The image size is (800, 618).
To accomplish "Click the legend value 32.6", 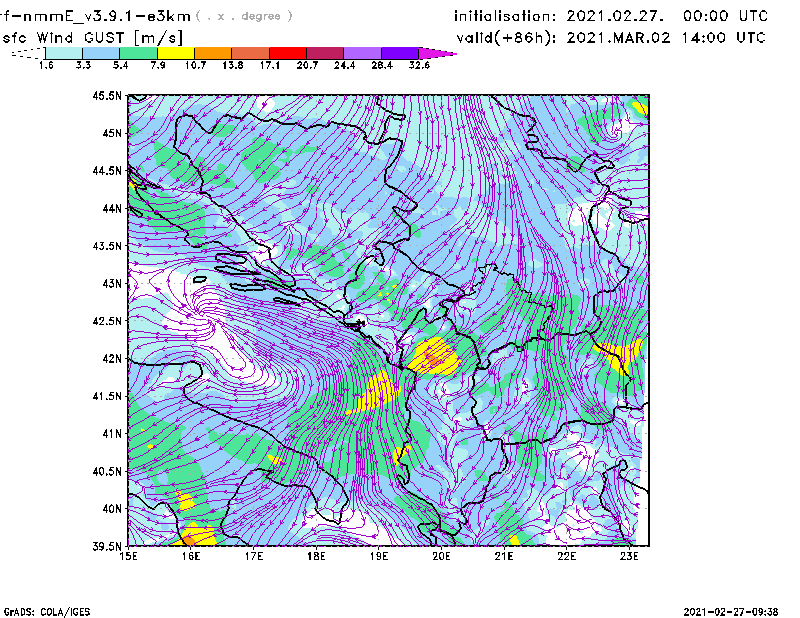I will pyautogui.click(x=419, y=65).
